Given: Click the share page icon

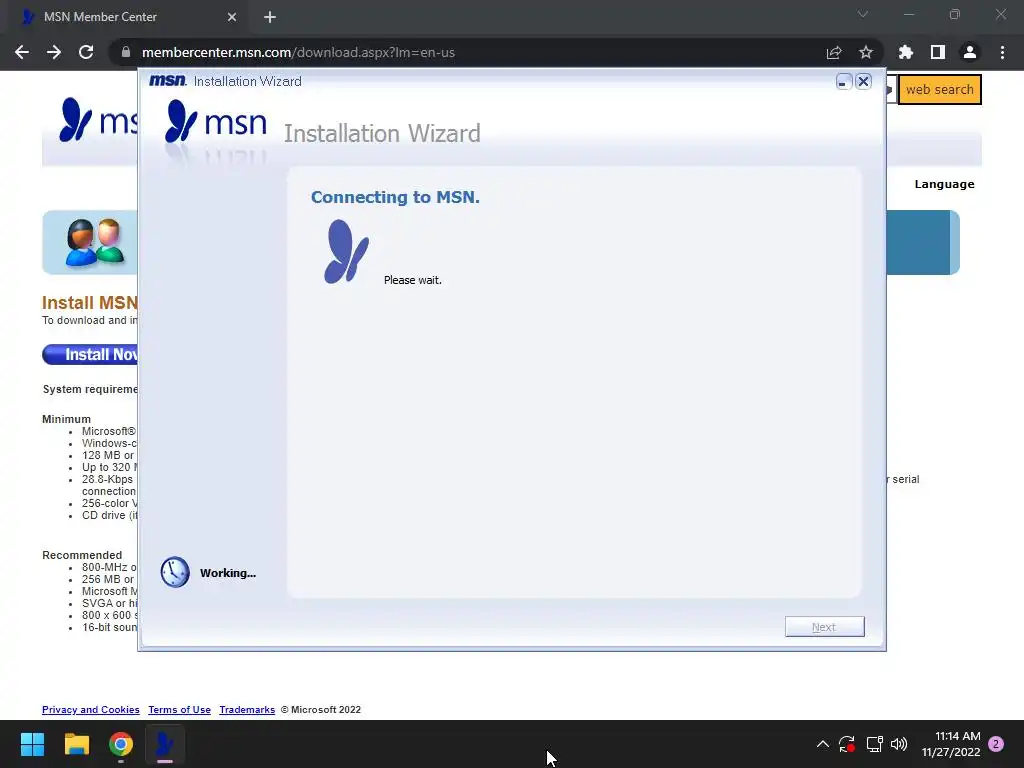Looking at the screenshot, I should pos(834,52).
